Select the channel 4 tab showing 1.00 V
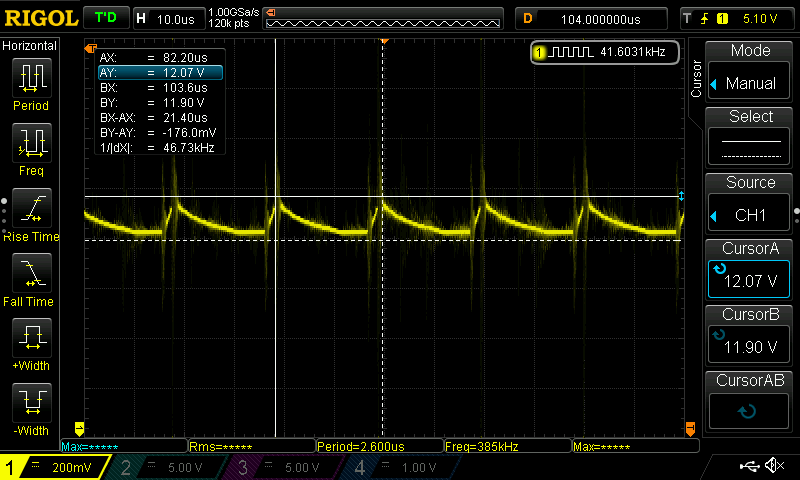The width and height of the screenshot is (800, 480). pos(401,467)
